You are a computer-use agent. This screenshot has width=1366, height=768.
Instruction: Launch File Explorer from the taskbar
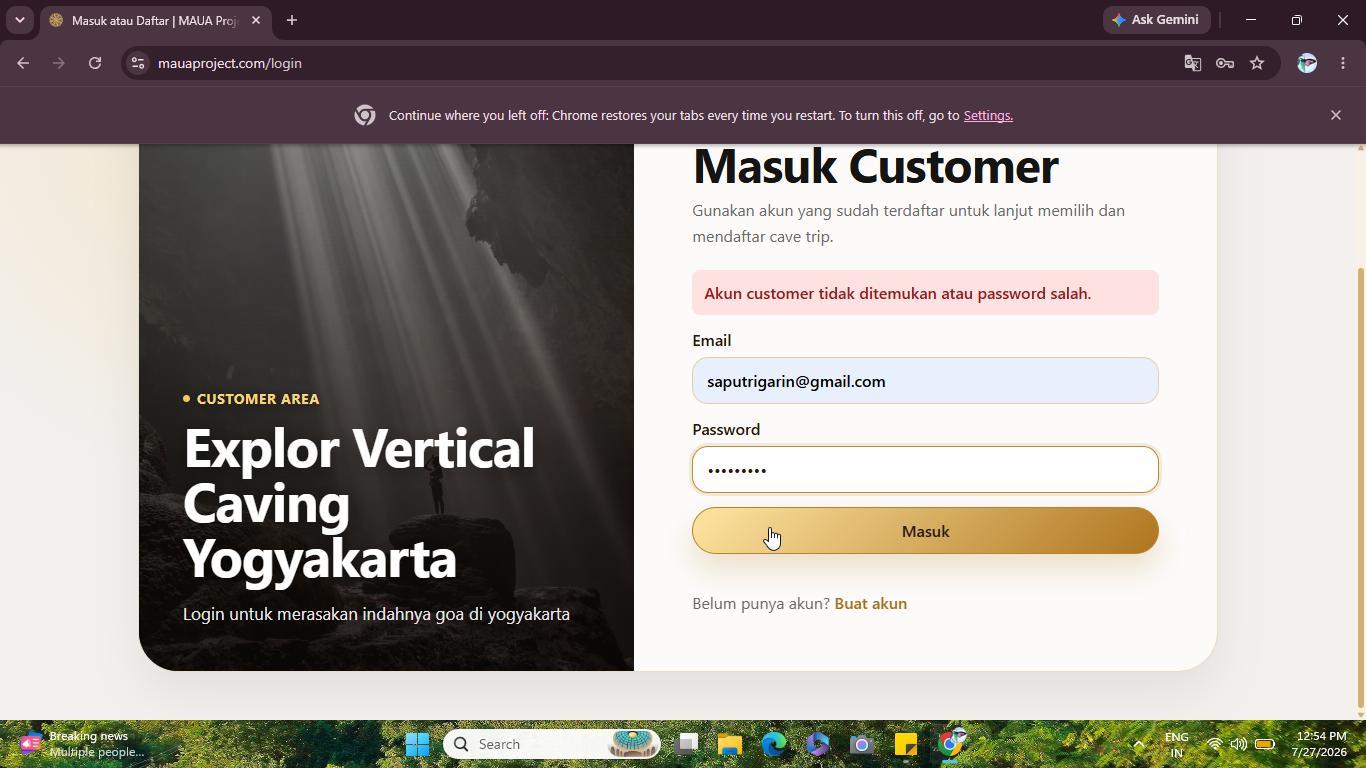(x=730, y=744)
